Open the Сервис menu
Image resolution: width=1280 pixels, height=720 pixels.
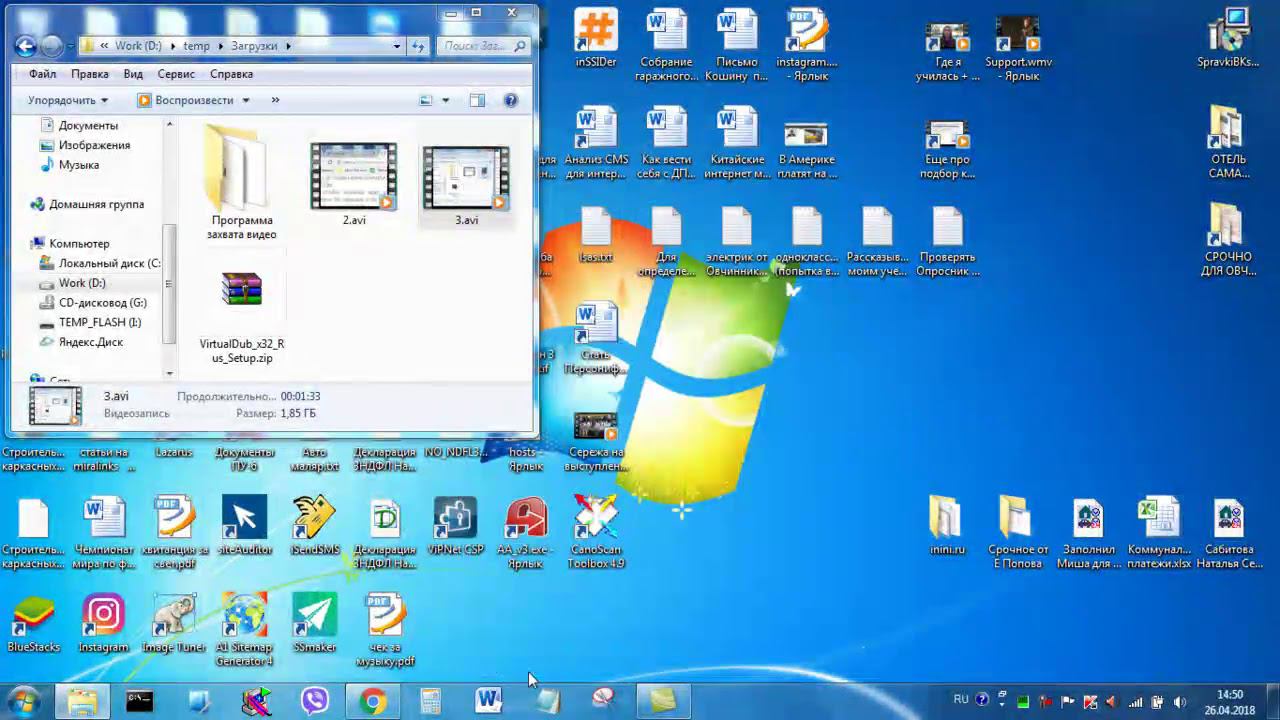(x=176, y=74)
